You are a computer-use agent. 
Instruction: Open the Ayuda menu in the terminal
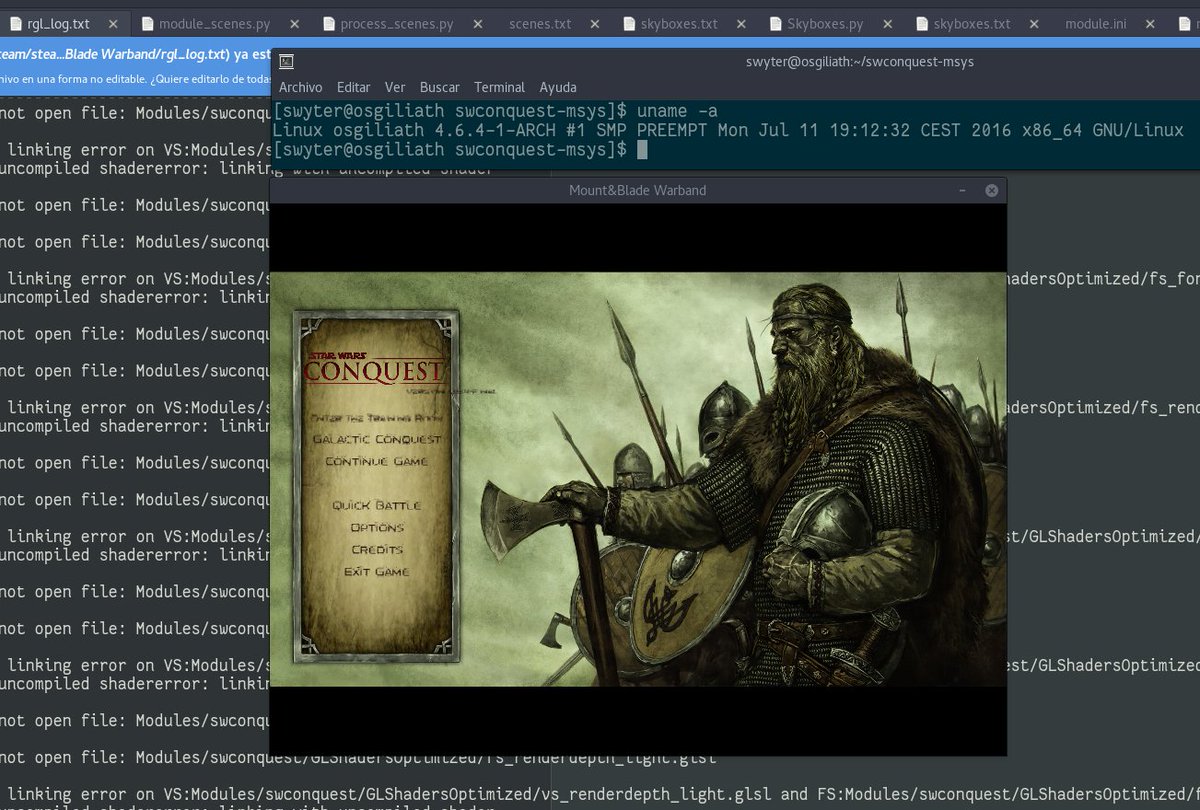click(558, 87)
